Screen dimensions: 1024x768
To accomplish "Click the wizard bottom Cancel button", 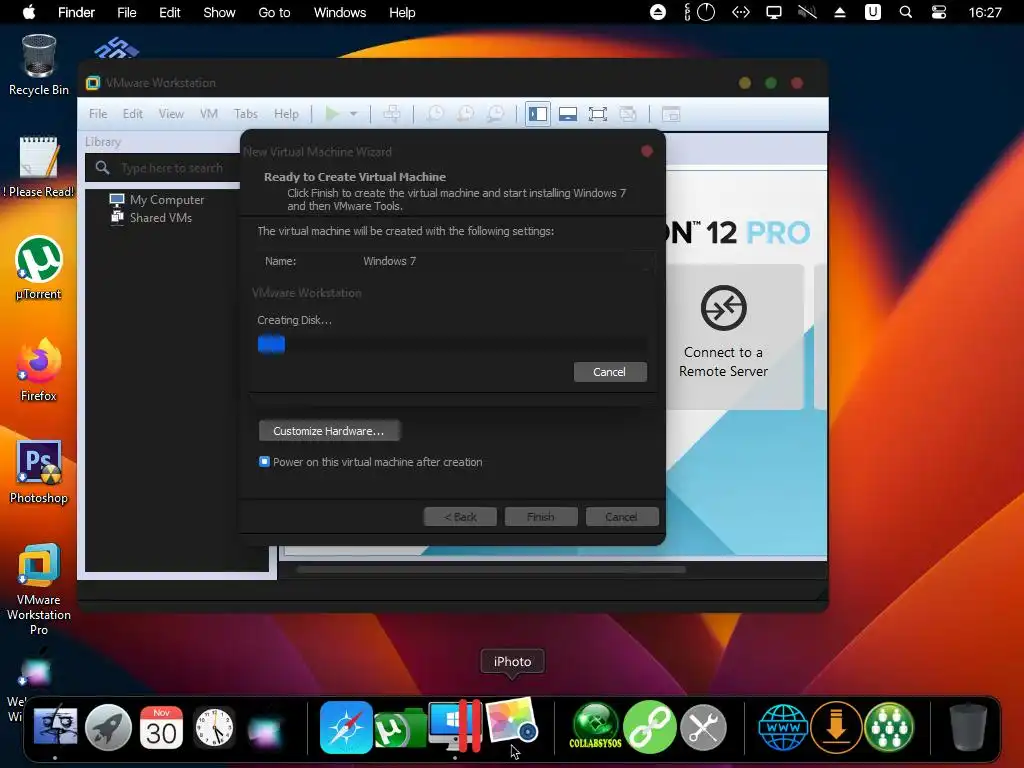I will tap(622, 517).
